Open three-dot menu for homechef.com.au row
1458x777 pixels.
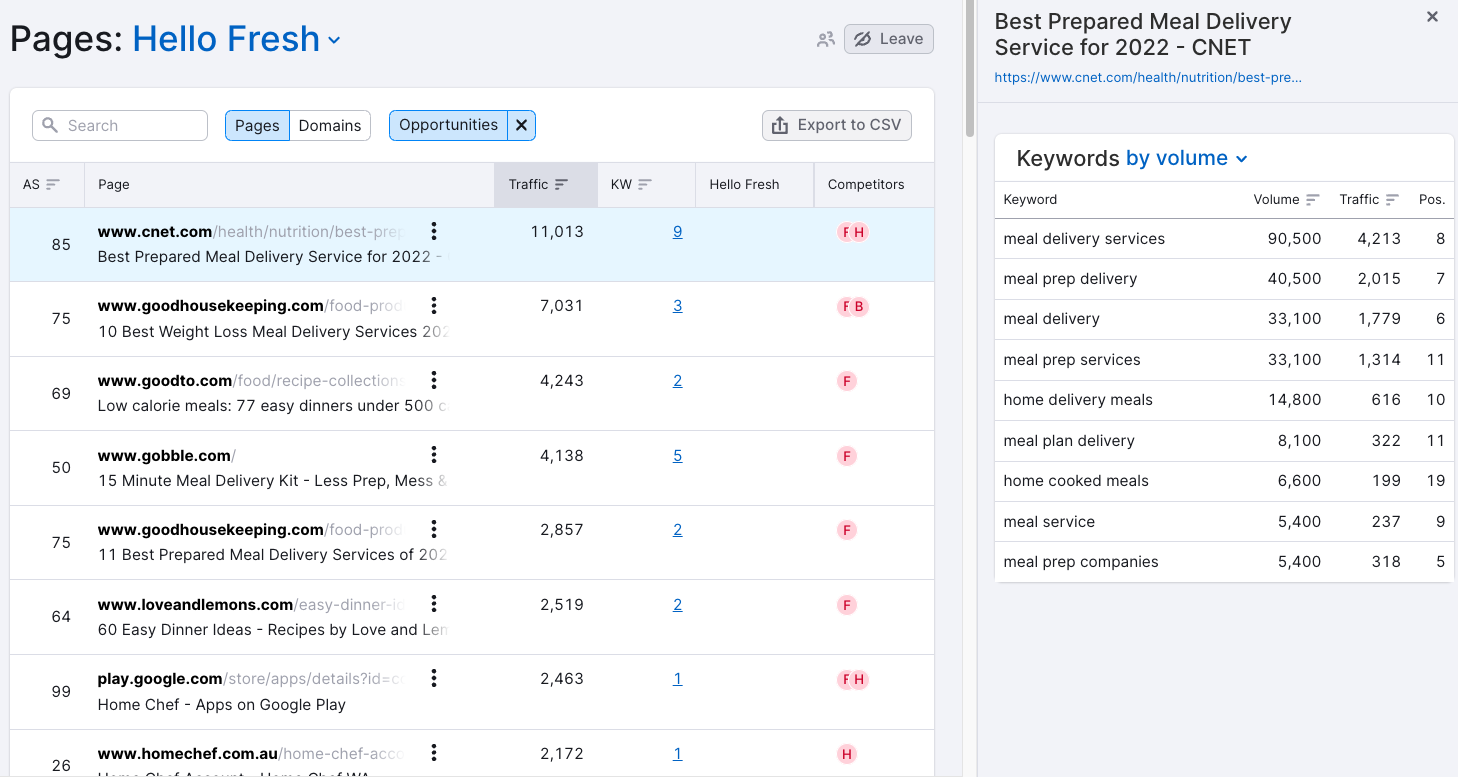point(434,753)
